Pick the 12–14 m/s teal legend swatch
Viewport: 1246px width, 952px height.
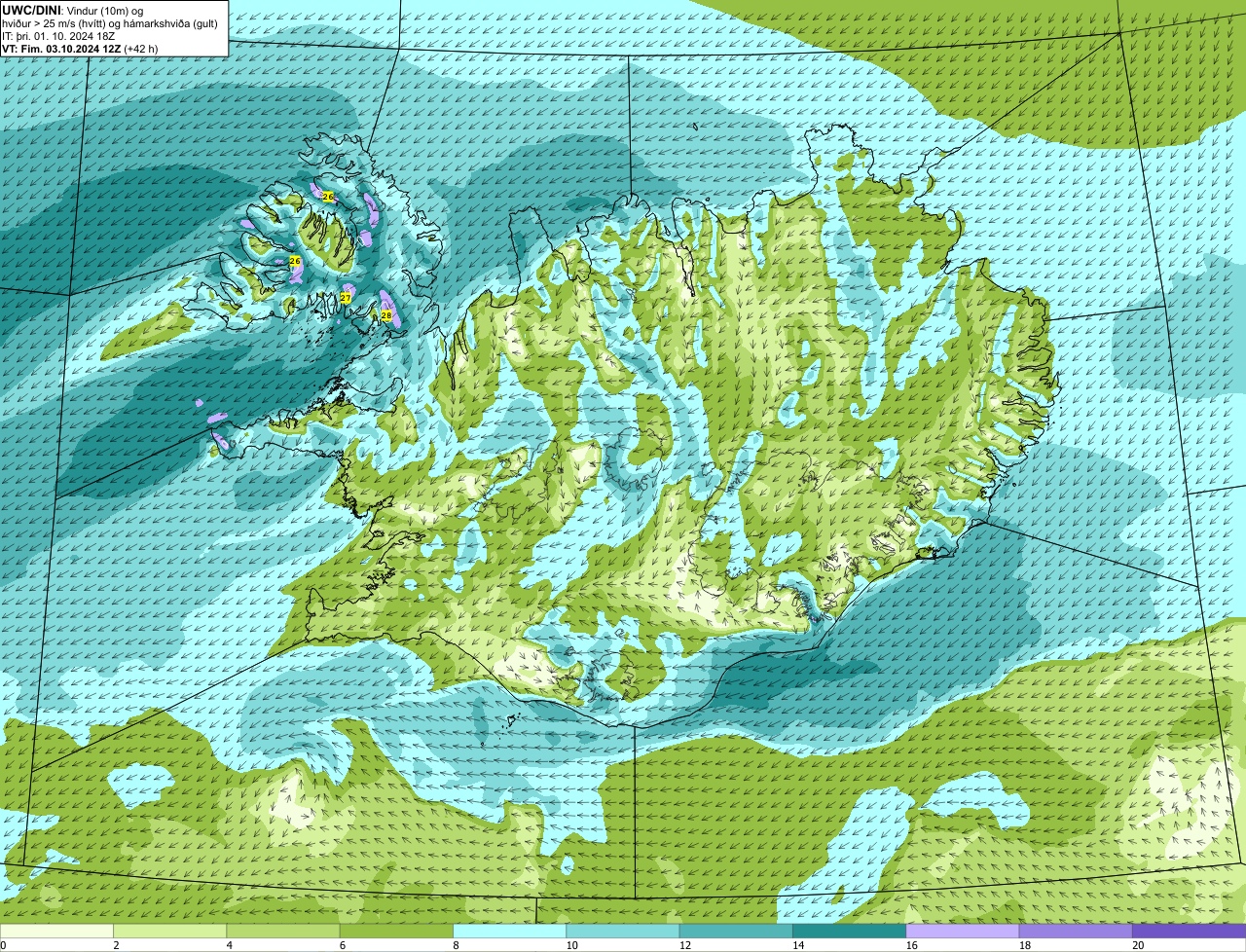[736, 931]
